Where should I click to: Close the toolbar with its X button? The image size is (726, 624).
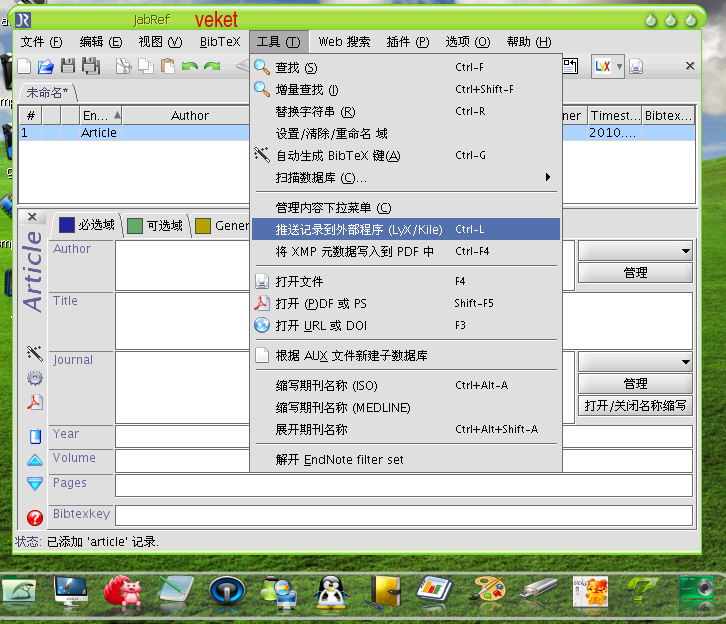click(x=690, y=66)
